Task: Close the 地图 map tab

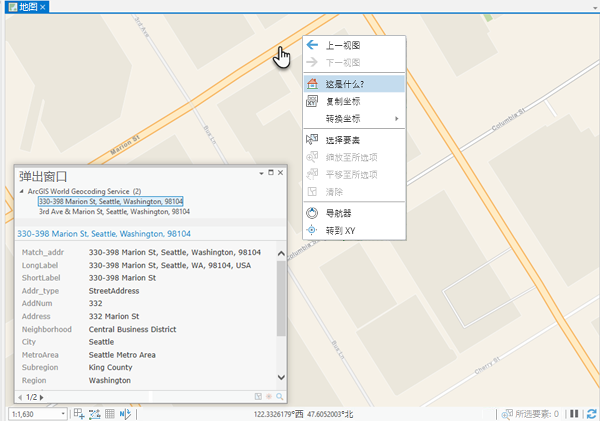Action: click(42, 7)
